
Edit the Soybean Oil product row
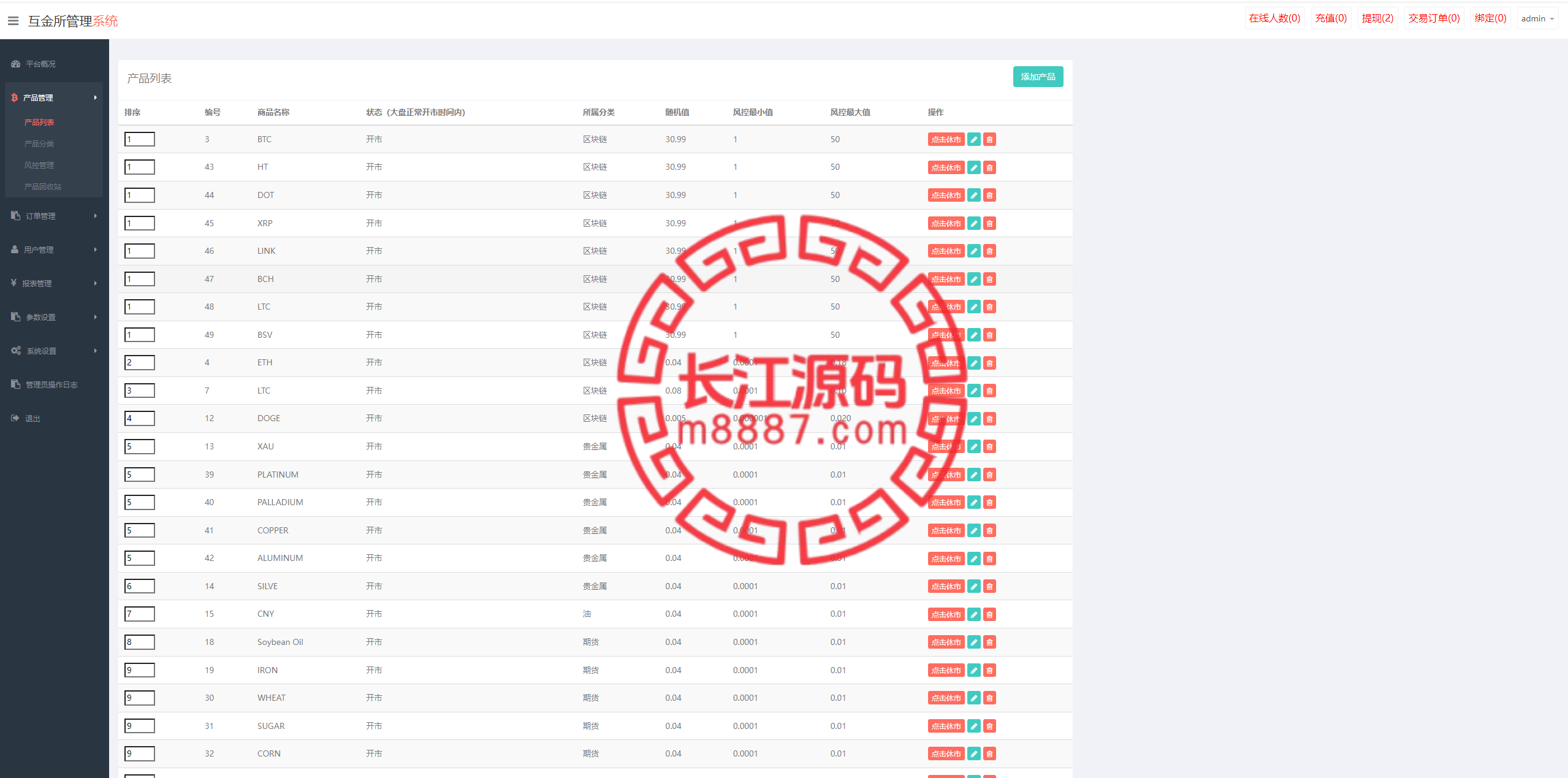[973, 643]
